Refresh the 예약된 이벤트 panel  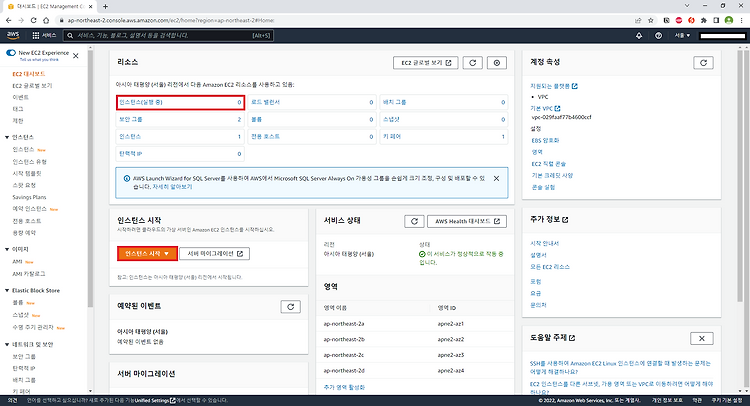coord(290,307)
